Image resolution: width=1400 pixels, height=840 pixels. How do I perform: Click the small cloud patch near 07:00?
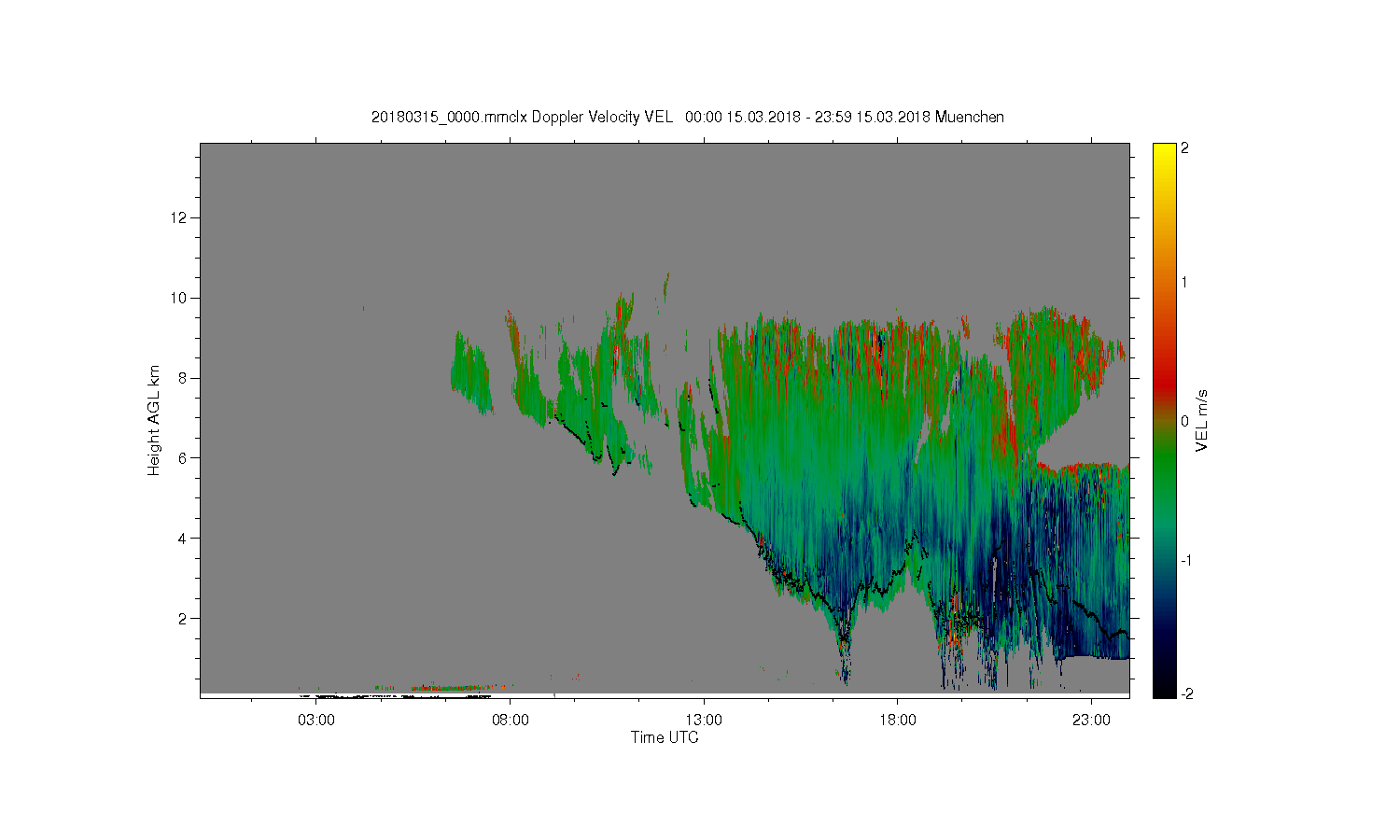click(471, 373)
